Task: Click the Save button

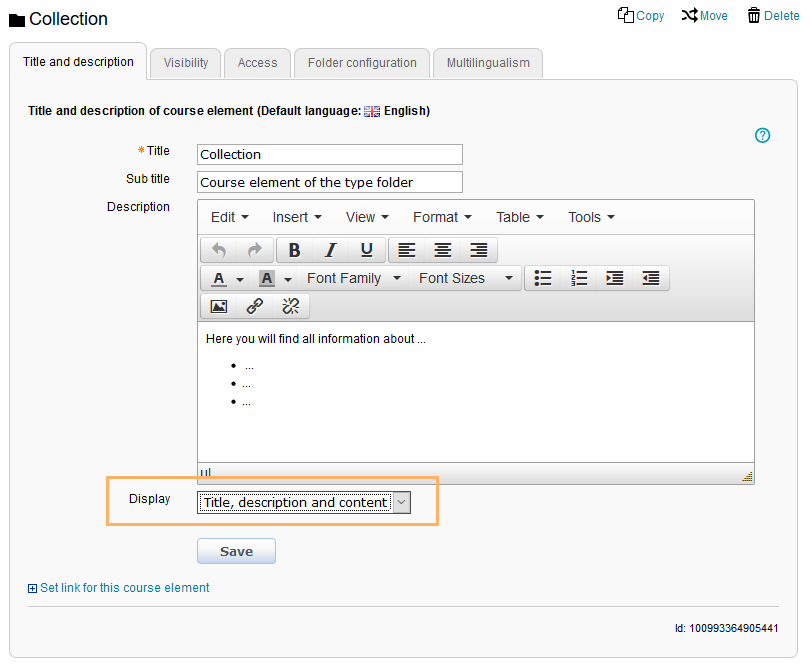Action: (236, 551)
